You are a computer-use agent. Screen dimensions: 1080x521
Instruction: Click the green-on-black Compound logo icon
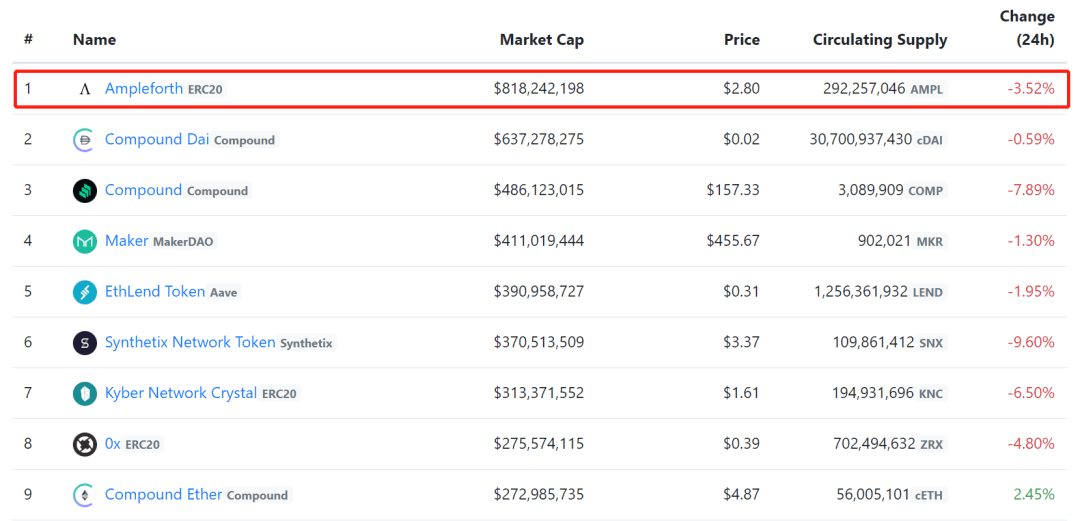pyautogui.click(x=85, y=191)
